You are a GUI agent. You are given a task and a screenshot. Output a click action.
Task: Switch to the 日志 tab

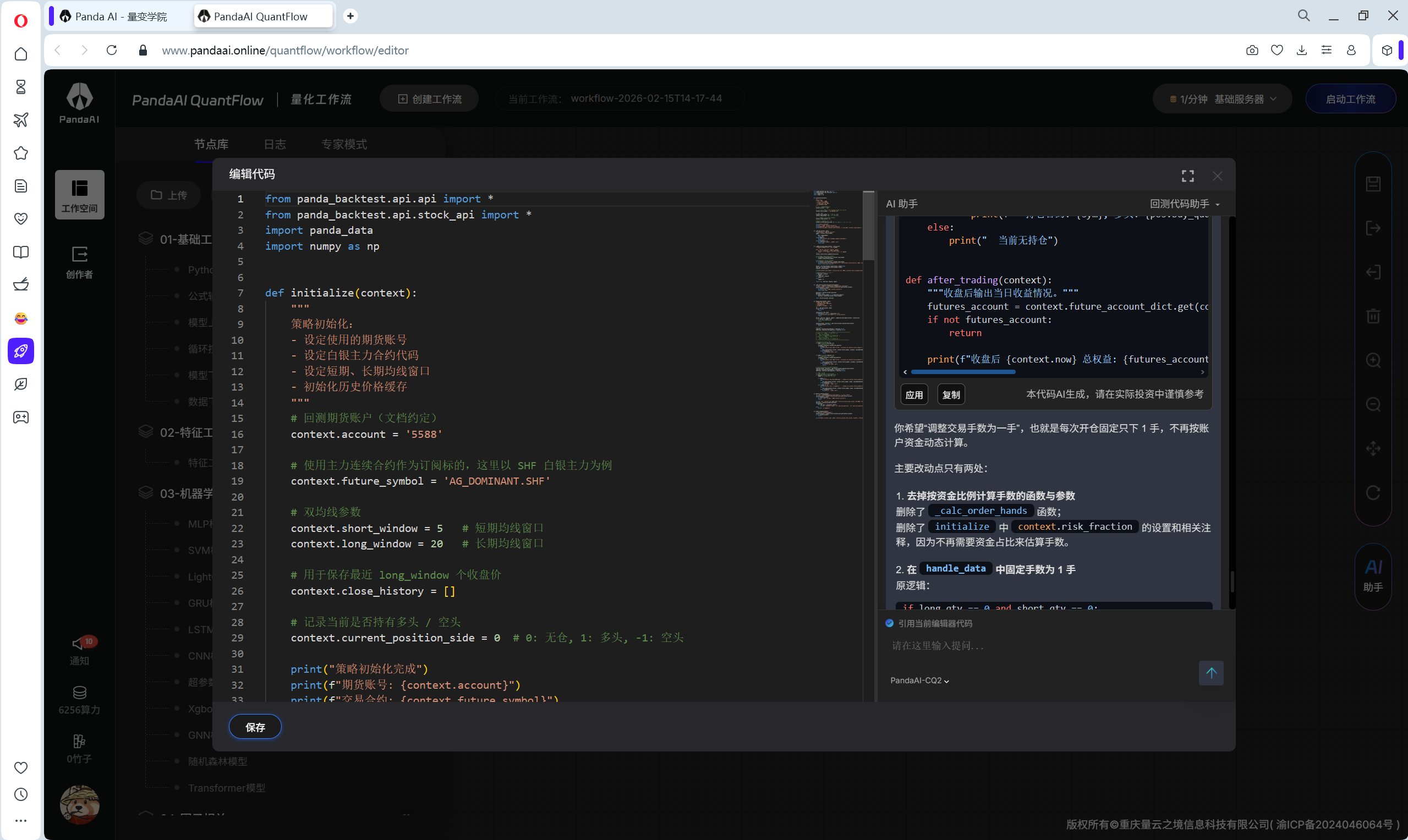point(275,144)
